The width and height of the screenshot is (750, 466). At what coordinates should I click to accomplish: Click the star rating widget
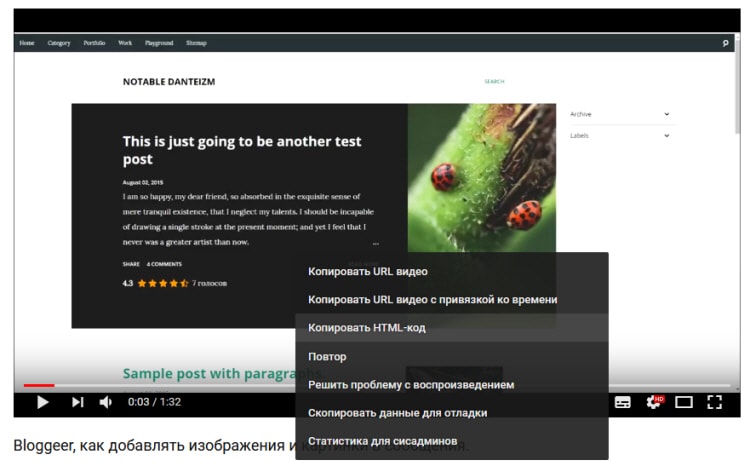pyautogui.click(x=163, y=283)
